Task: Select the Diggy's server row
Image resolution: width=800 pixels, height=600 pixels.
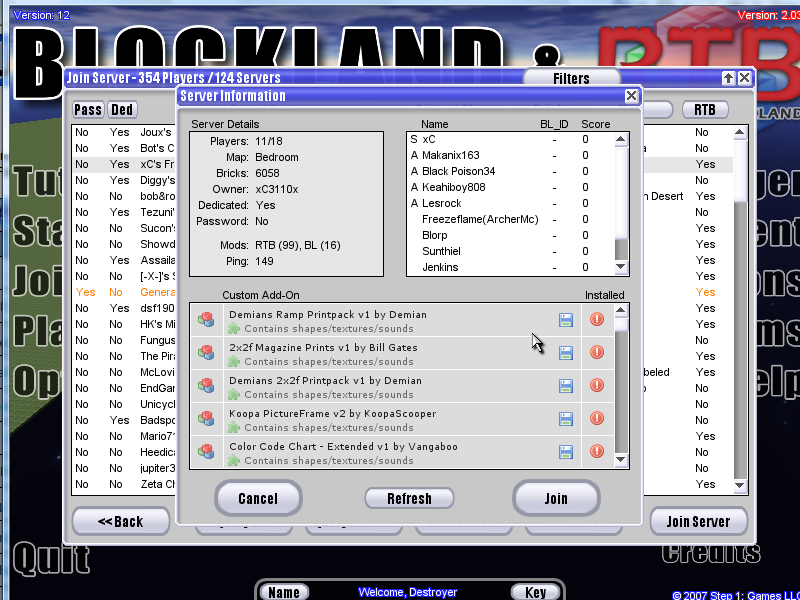Action: [x=125, y=180]
